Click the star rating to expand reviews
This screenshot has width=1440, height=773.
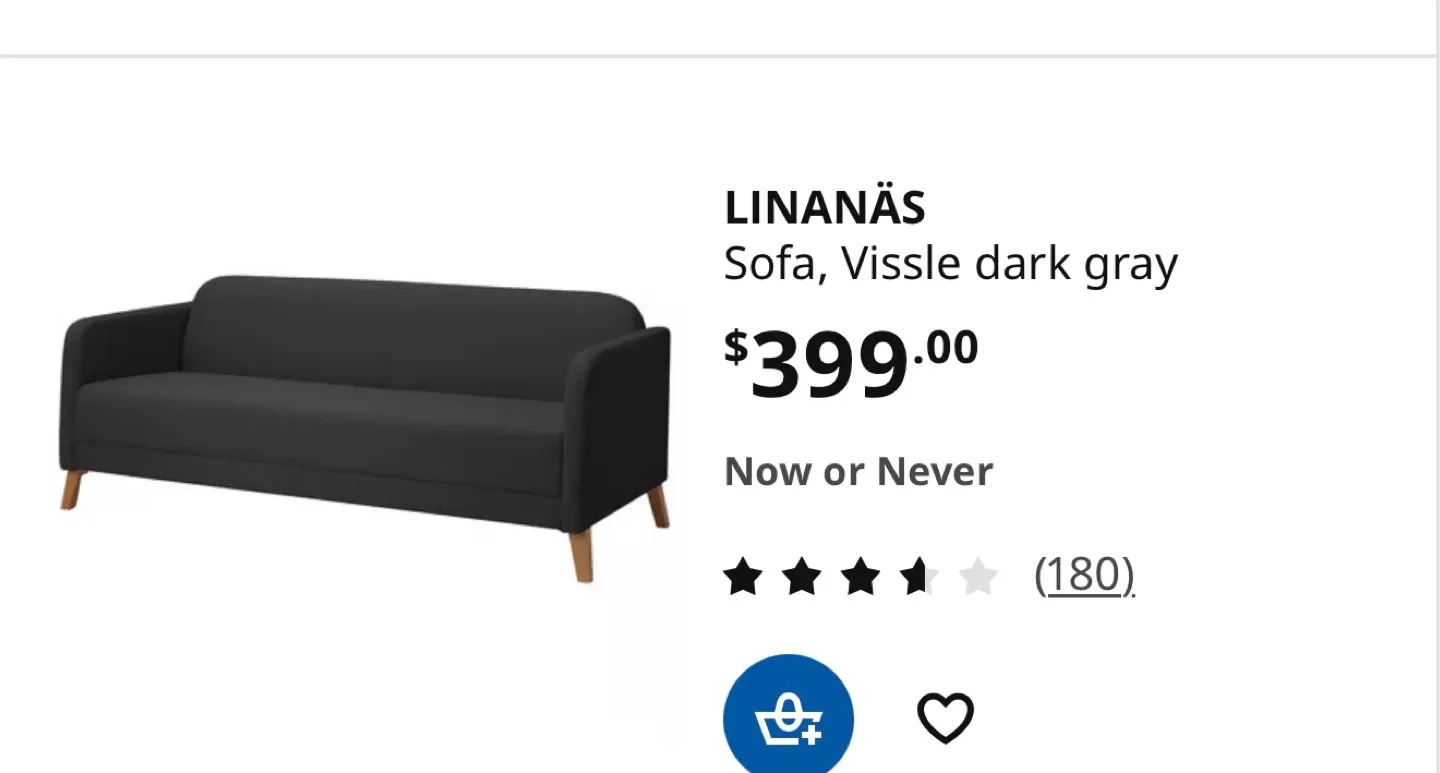[x=861, y=576]
